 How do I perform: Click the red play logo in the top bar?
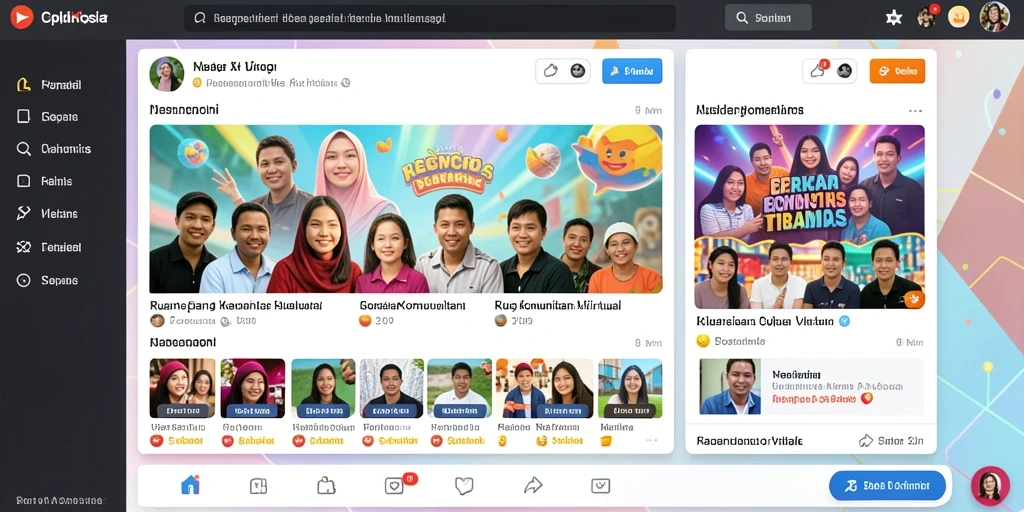coord(22,18)
